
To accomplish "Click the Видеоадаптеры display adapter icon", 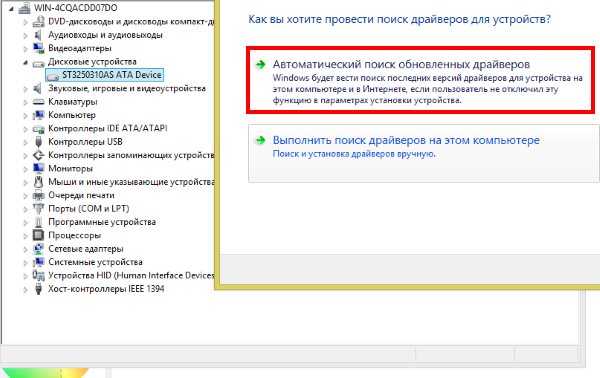I will (x=38, y=48).
